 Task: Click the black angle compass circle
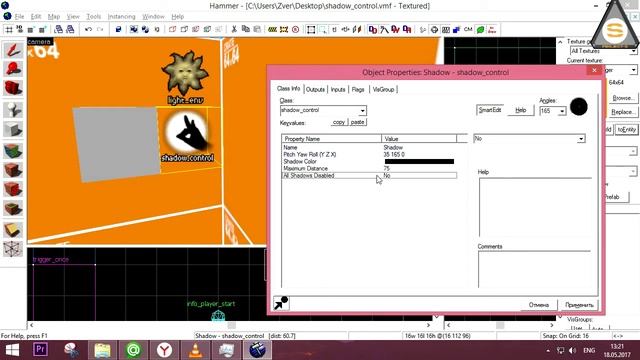coord(579,107)
